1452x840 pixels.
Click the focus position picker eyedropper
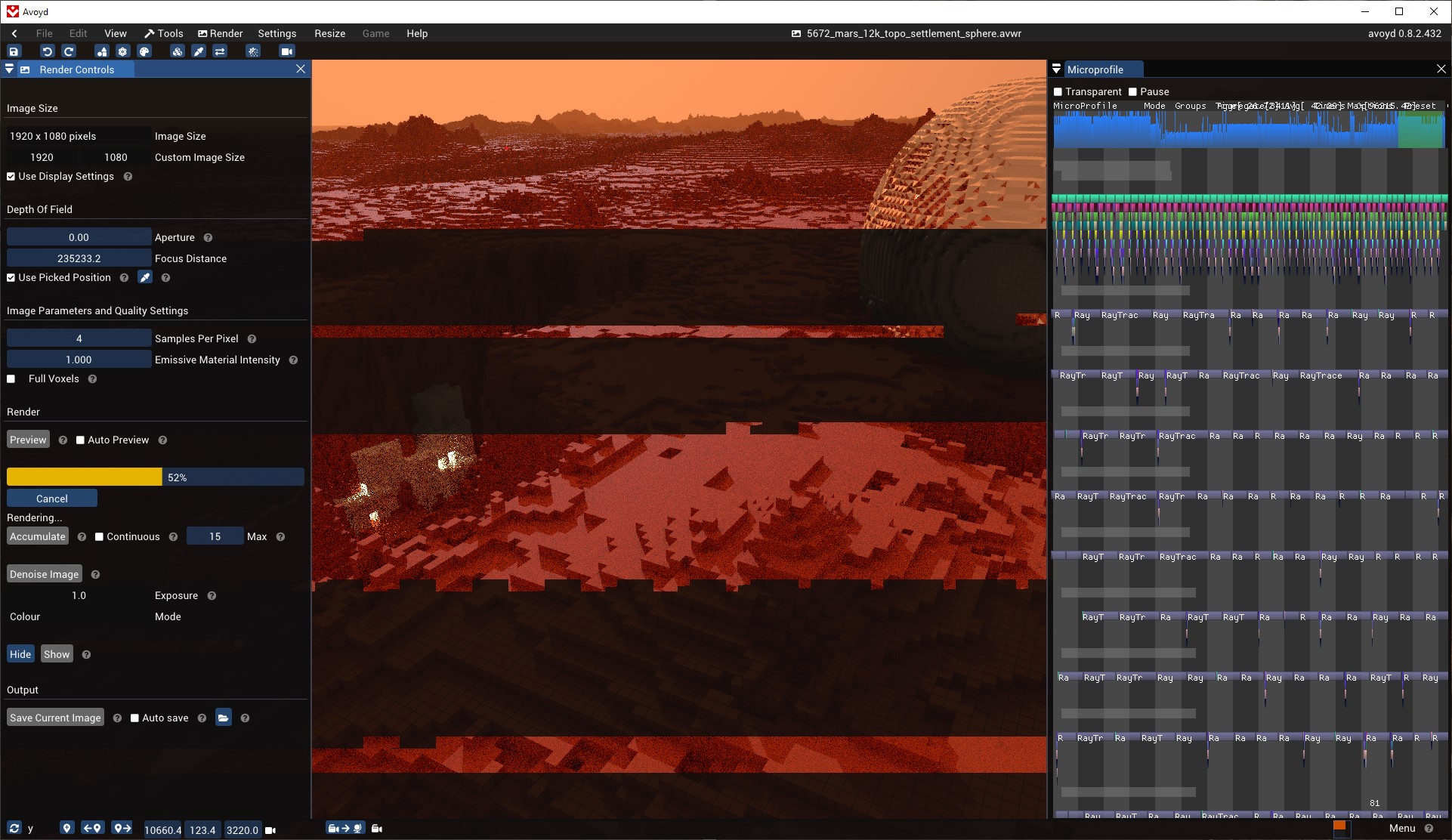coord(145,277)
